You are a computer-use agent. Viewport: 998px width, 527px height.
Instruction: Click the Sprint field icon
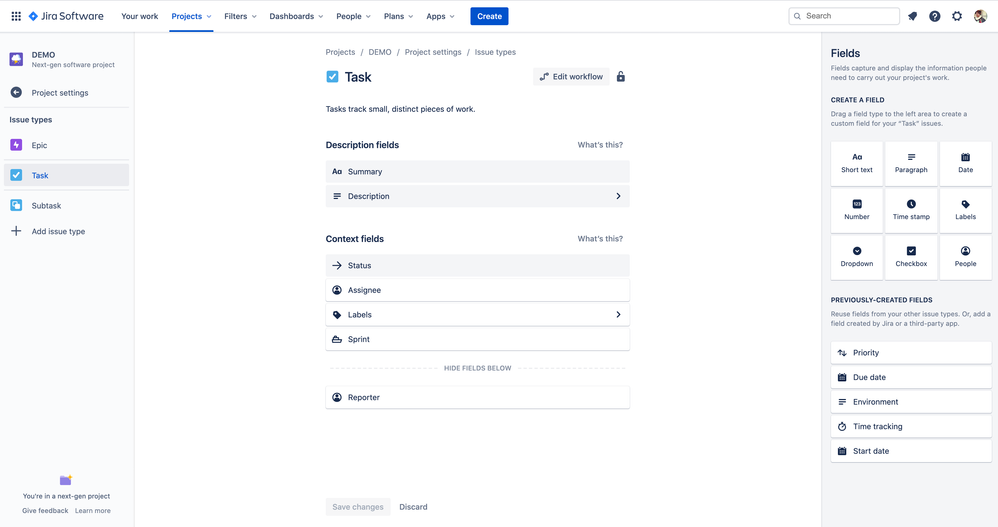337,339
